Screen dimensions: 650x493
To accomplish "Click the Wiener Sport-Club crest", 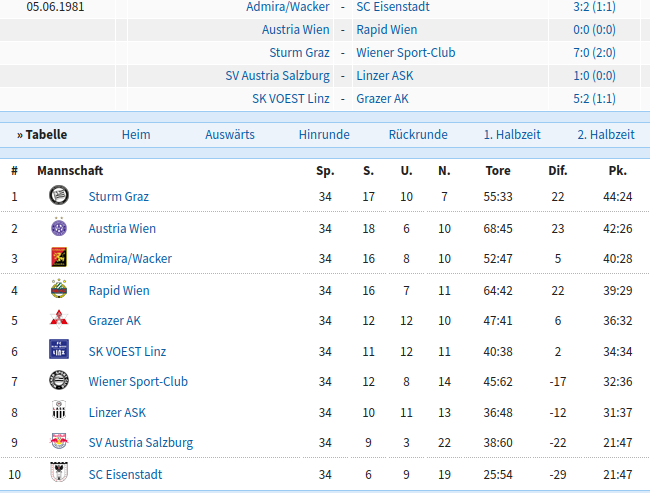I will point(59,380).
